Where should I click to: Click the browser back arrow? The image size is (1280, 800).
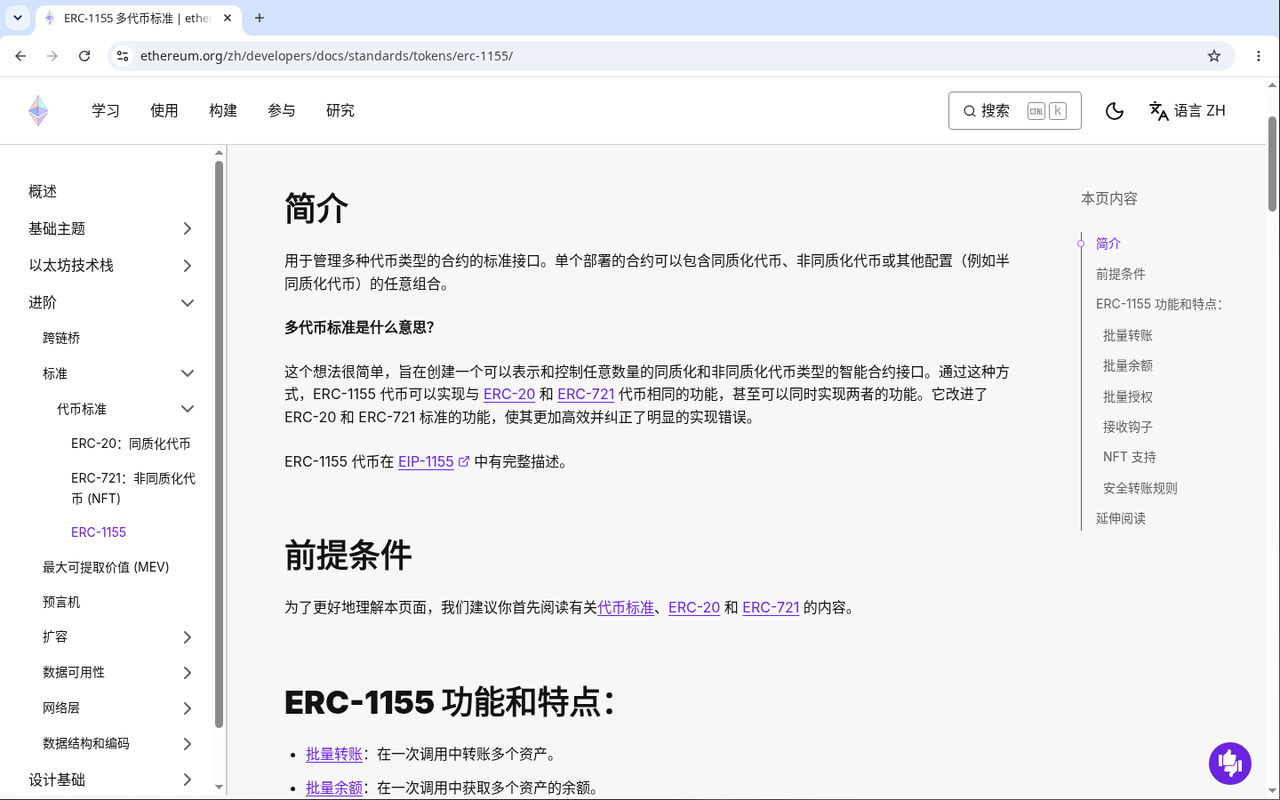pos(21,56)
